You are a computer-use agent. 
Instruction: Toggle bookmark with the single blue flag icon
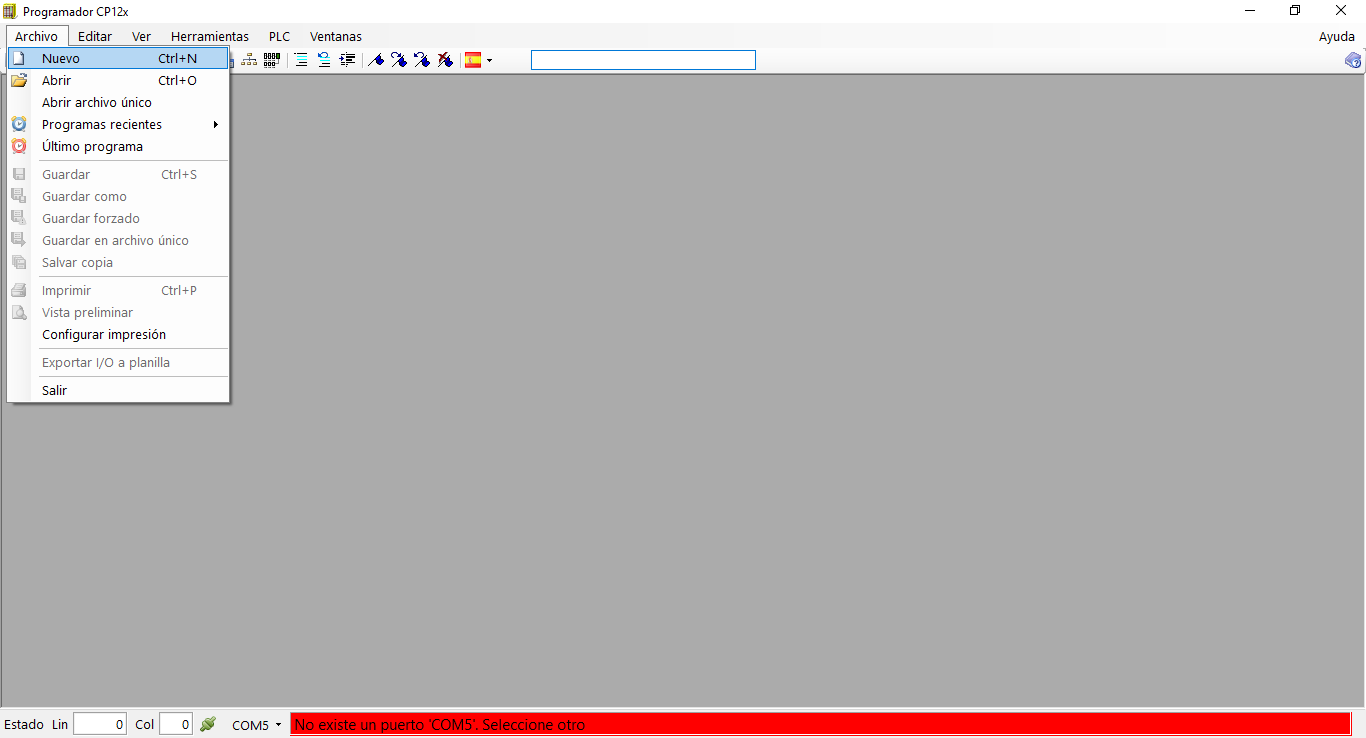click(x=376, y=60)
